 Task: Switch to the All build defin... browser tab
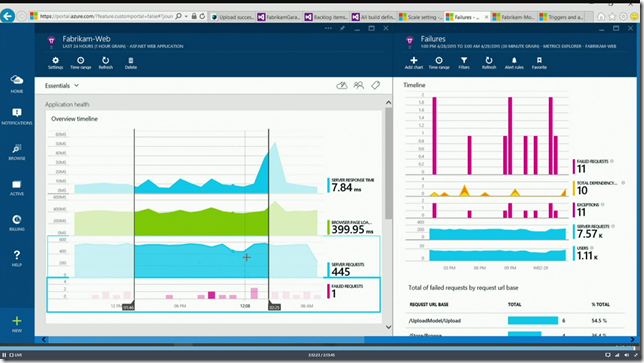coord(373,17)
